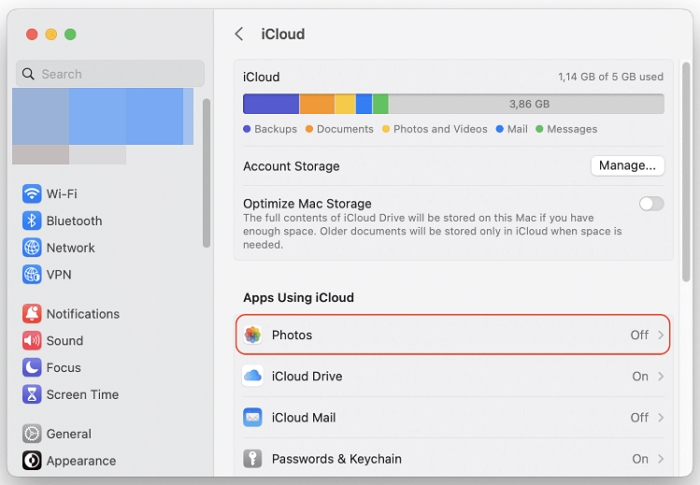Click the Backups legend label
700x485 pixels.
[x=275, y=129]
